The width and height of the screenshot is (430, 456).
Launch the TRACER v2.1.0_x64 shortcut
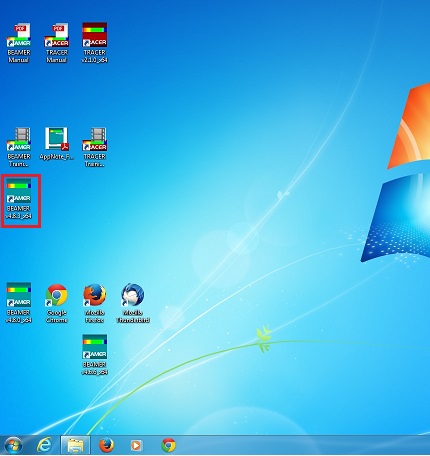95,43
